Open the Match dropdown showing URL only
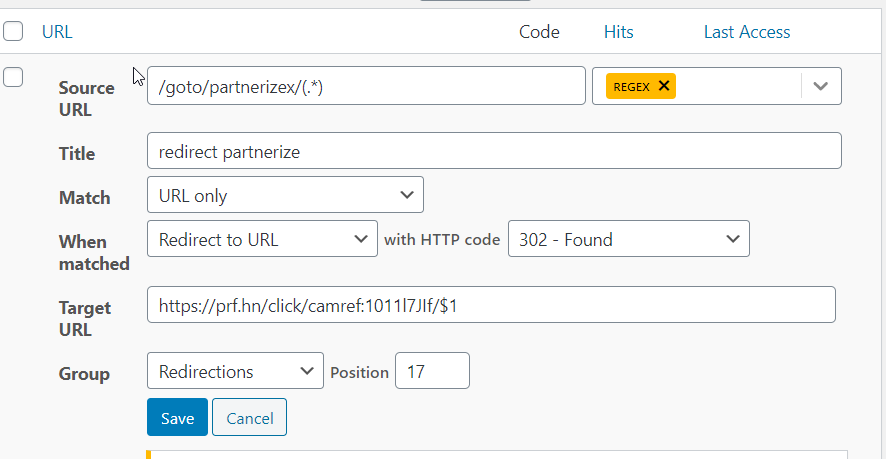The width and height of the screenshot is (886, 459). (285, 195)
